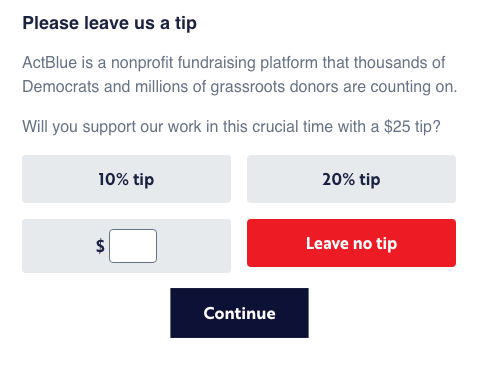Pick a ten percent tip
The image size is (478, 367).
(x=126, y=179)
